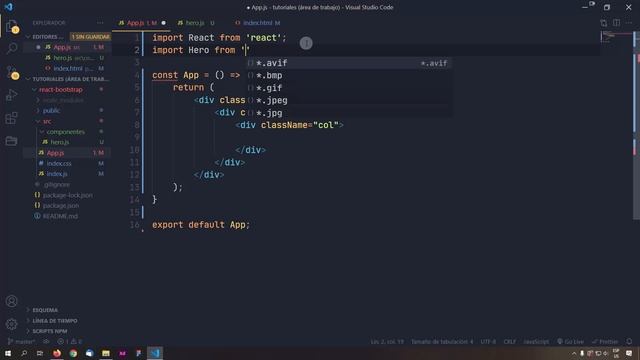Click the notifications bell in status bar

click(629, 341)
